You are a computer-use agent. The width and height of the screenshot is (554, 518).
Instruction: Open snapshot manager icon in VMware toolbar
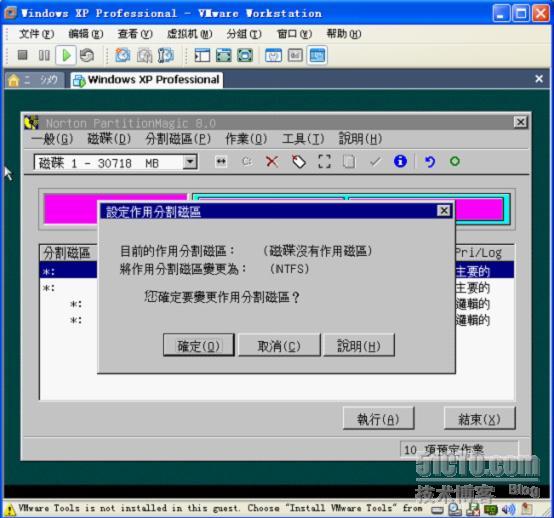tap(165, 55)
